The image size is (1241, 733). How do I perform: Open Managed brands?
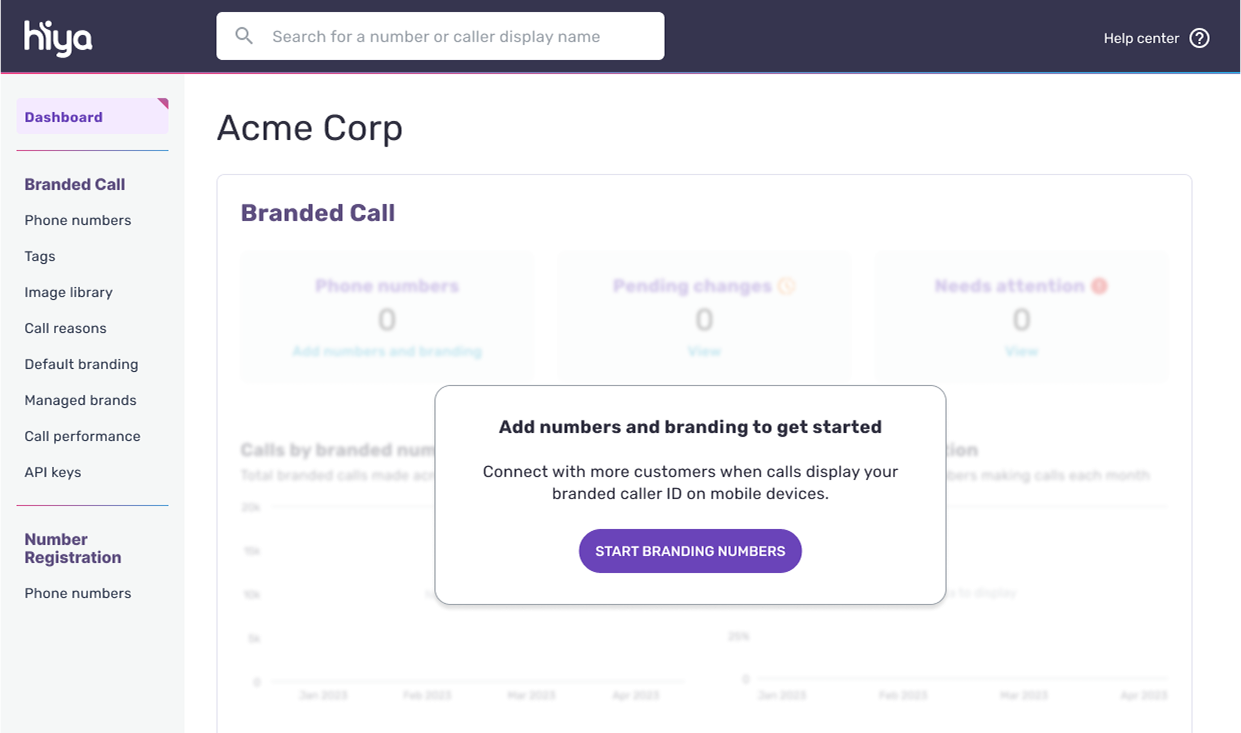pyautogui.click(x=80, y=400)
